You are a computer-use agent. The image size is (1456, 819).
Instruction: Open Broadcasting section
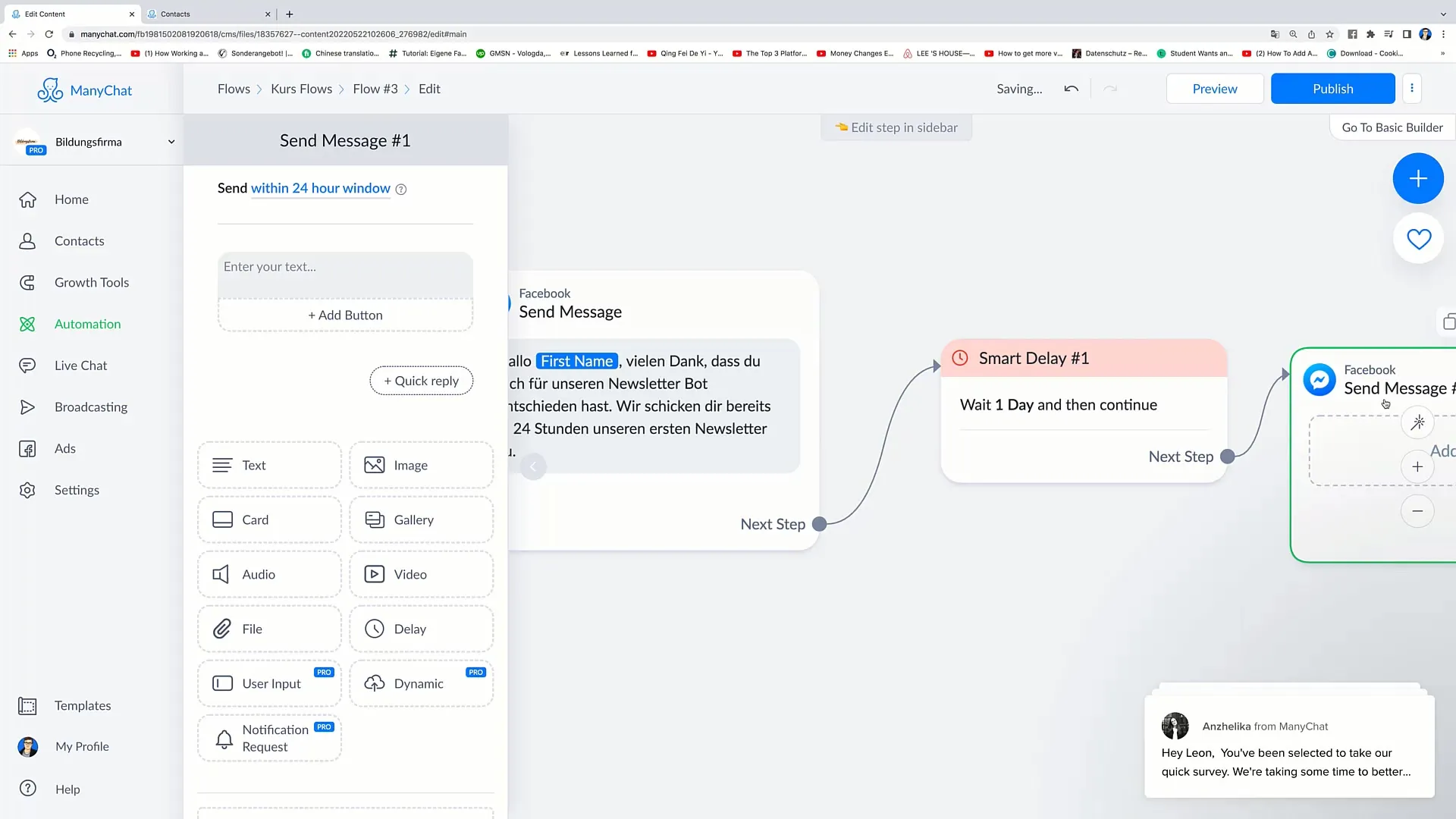[91, 407]
